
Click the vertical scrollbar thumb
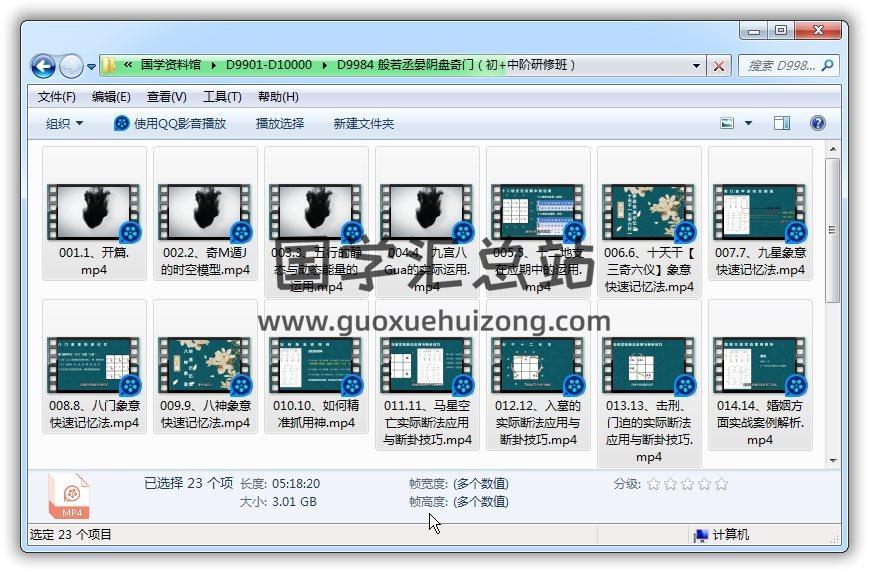click(832, 230)
